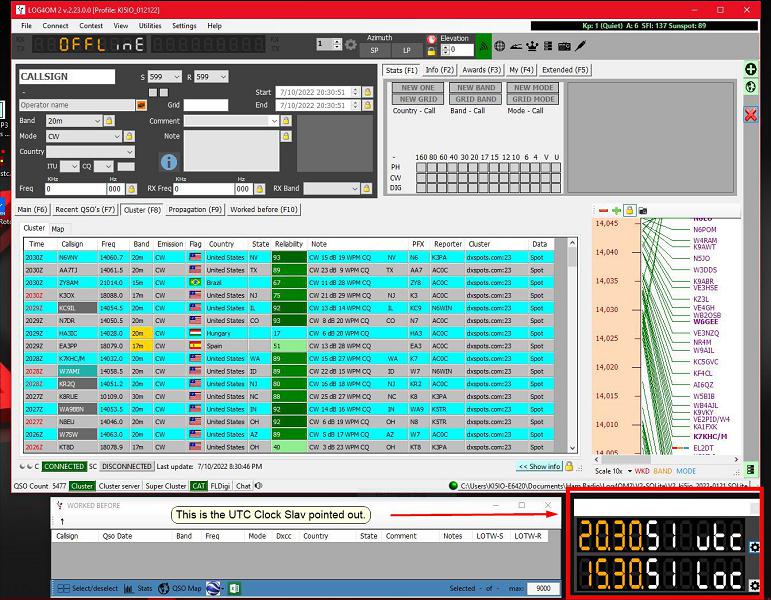Click the radio device icon in toolbar
Image resolution: width=771 pixels, height=600 pixels.
564,46
